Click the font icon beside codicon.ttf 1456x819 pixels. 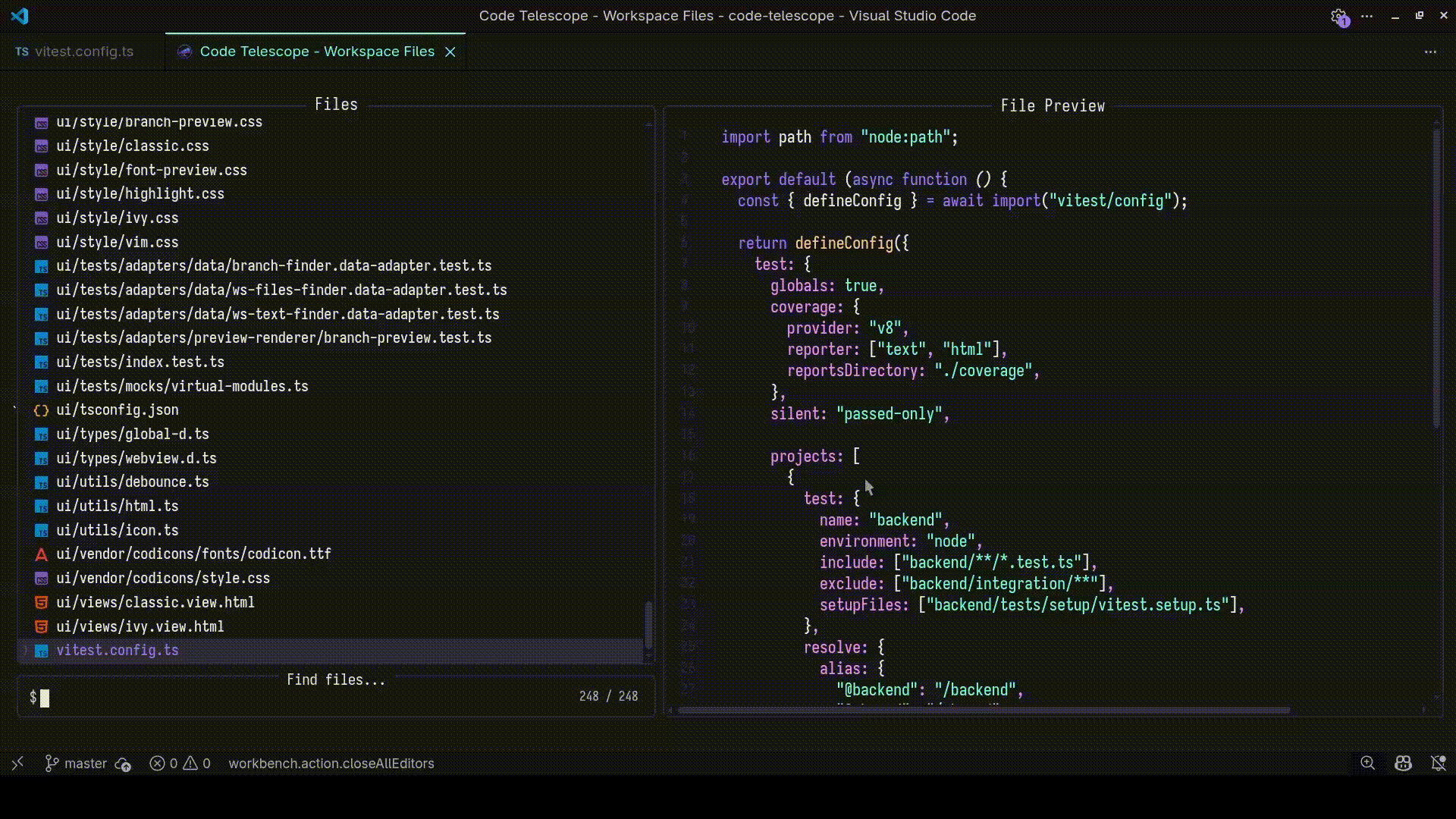42,554
